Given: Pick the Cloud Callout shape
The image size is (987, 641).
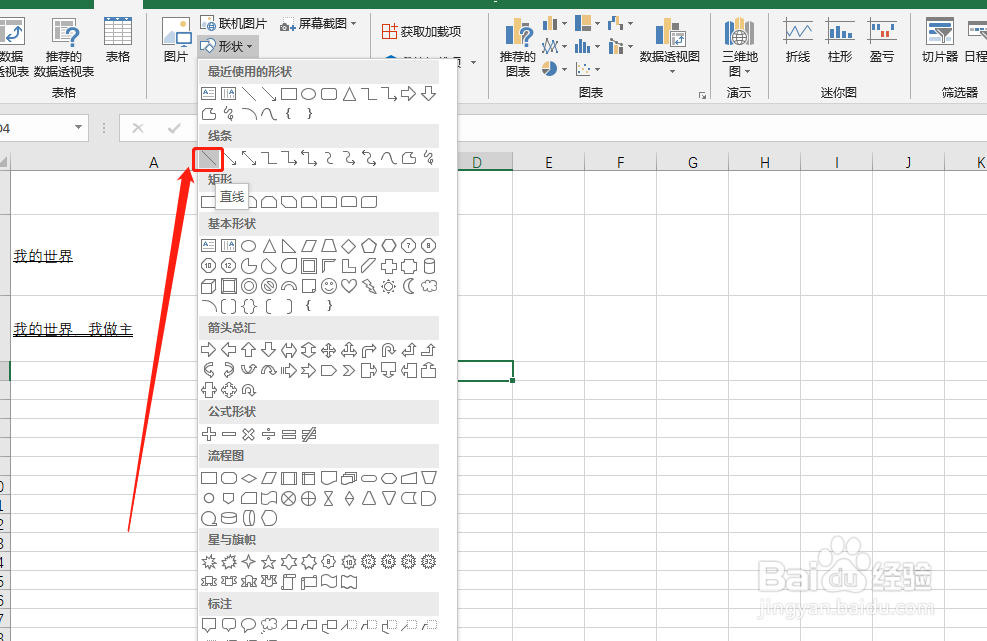Looking at the screenshot, I should pos(269,625).
